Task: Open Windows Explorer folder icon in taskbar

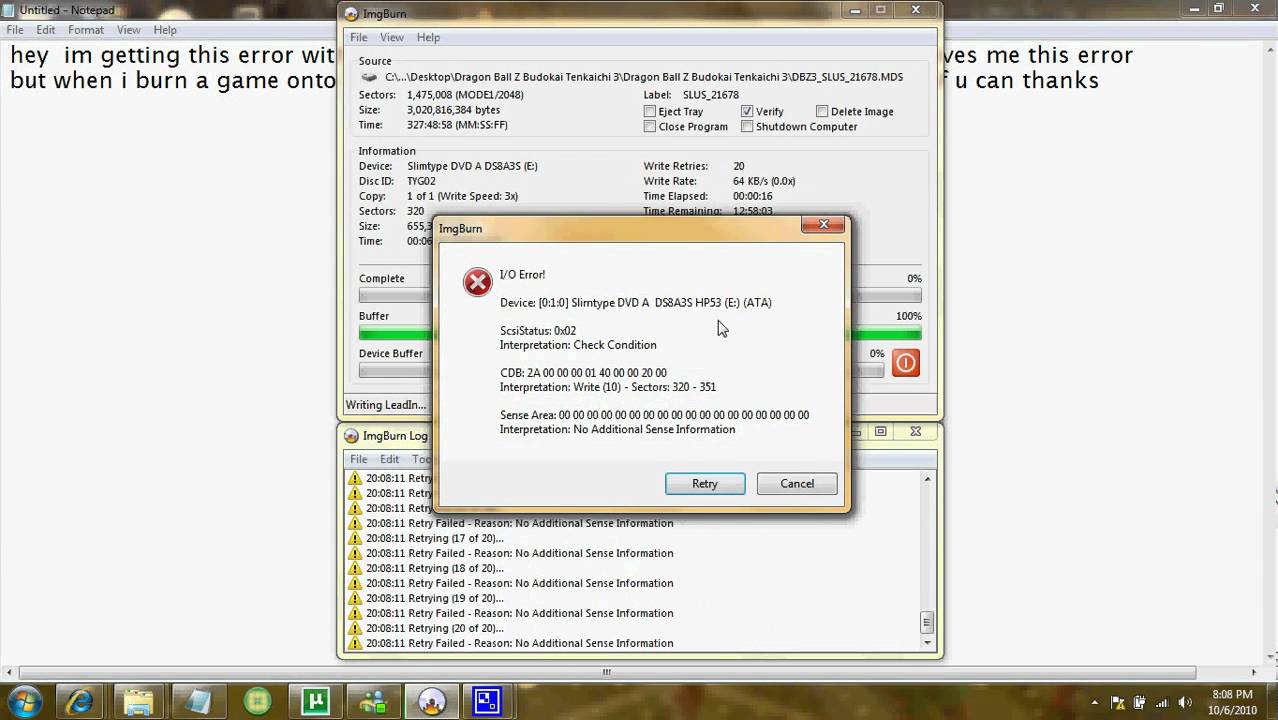Action: click(x=138, y=701)
